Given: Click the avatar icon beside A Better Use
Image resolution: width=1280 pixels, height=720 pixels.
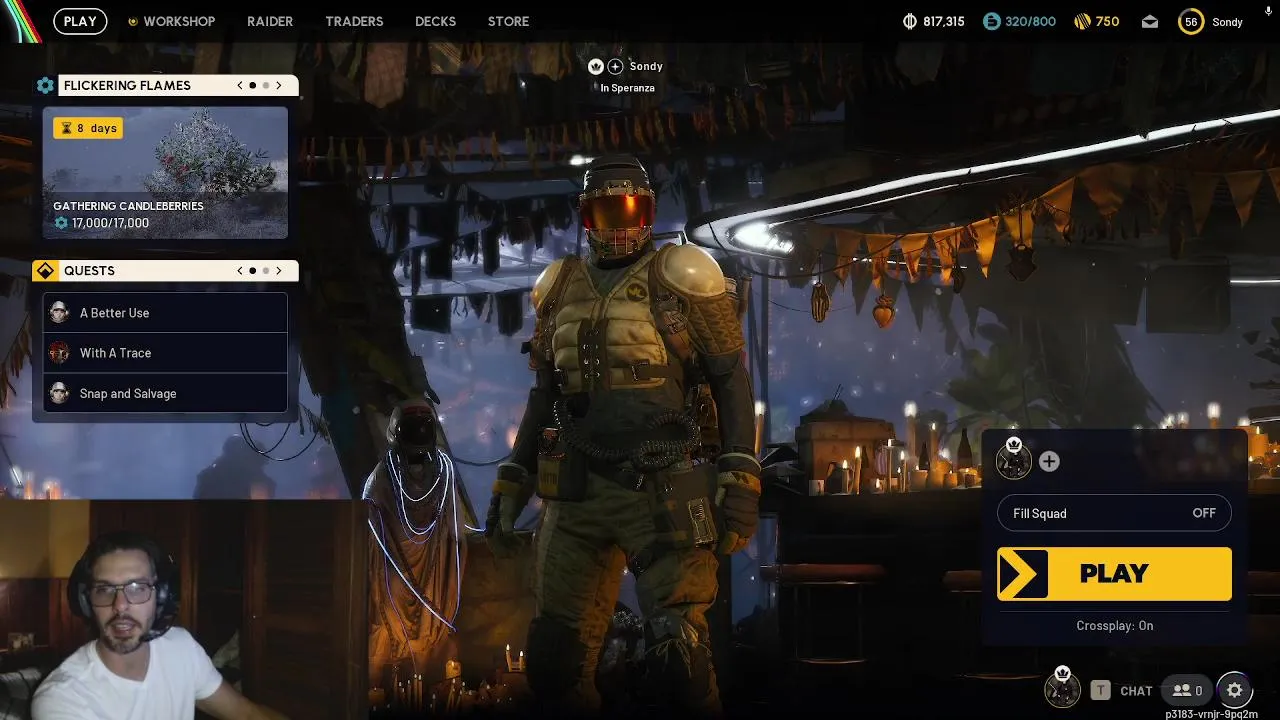Looking at the screenshot, I should point(59,313).
